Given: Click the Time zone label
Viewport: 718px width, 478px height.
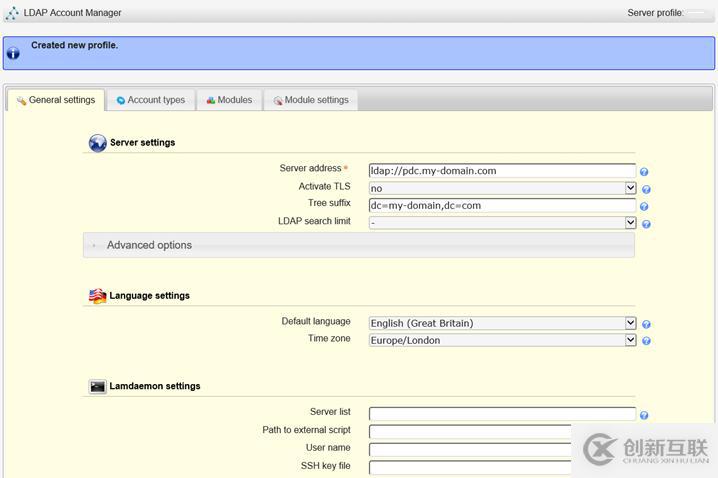Looking at the screenshot, I should (x=329, y=338).
